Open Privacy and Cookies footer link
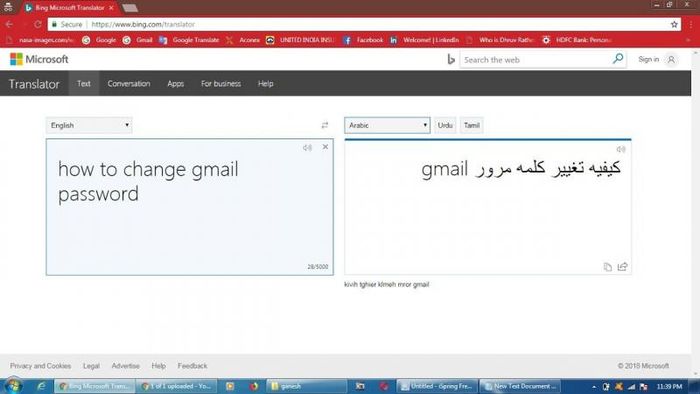 click(x=41, y=365)
